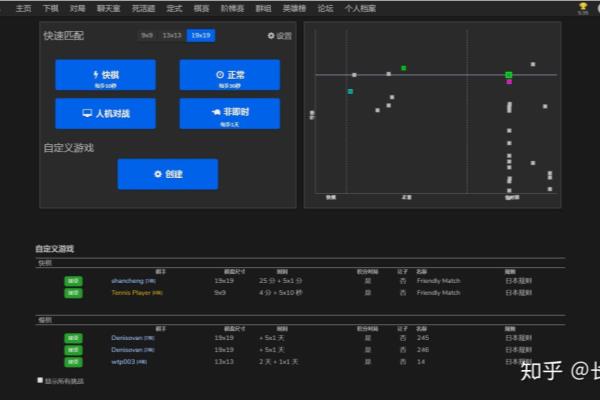
Task: Select the 9x9 board size
Action: (147, 36)
